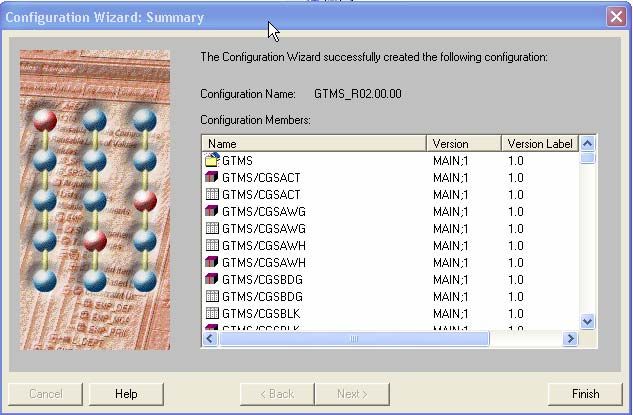
Task: Click the table icon beside GTMS/CGSACT
Action: [x=212, y=194]
